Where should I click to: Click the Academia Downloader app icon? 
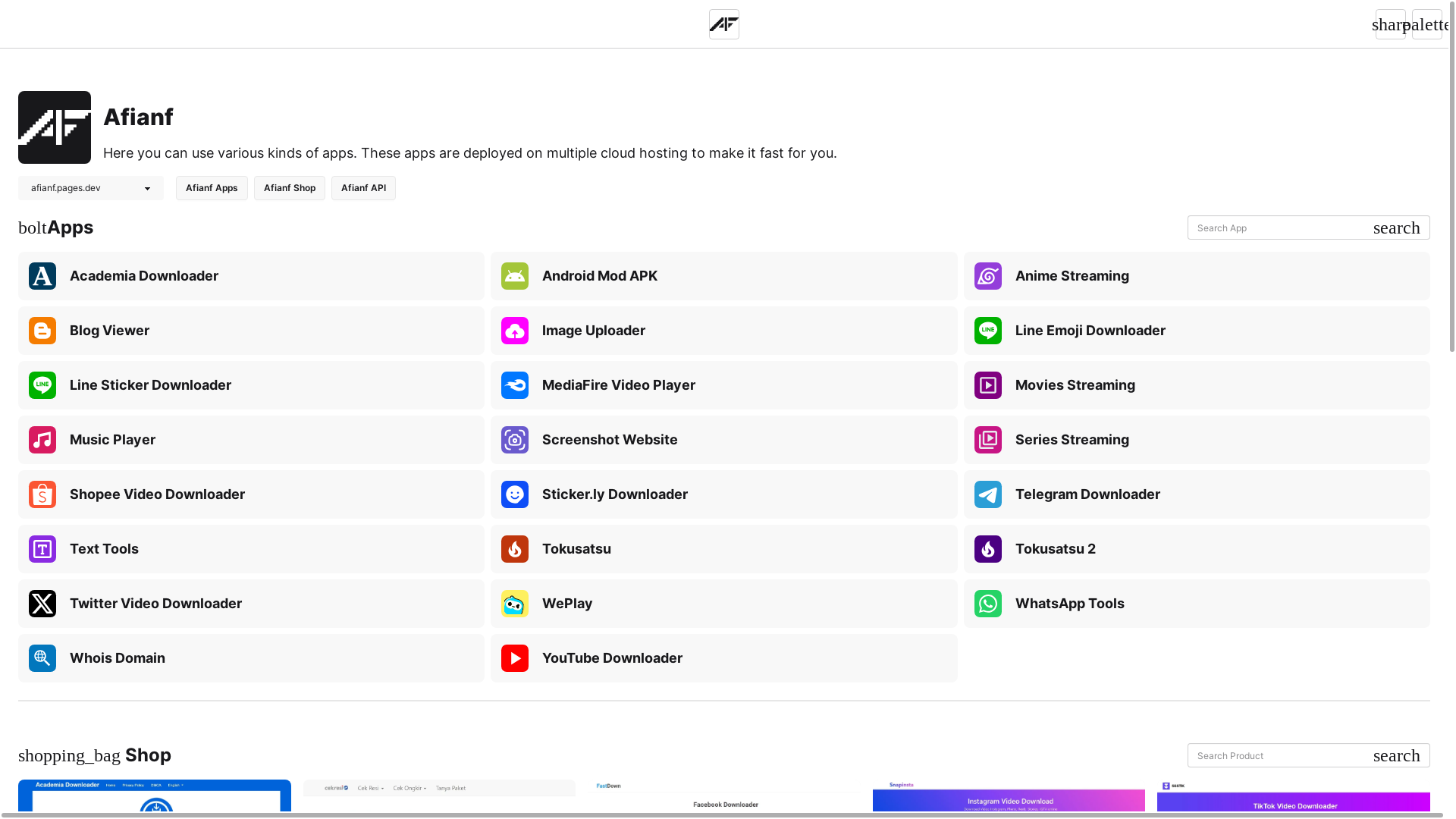[x=42, y=276]
